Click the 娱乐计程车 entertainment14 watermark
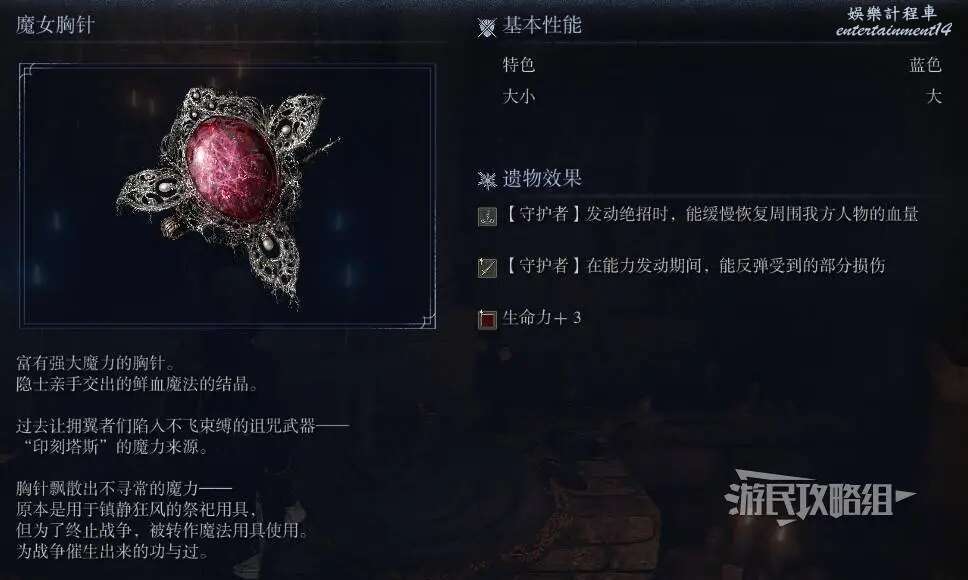The image size is (968, 580). [x=893, y=22]
